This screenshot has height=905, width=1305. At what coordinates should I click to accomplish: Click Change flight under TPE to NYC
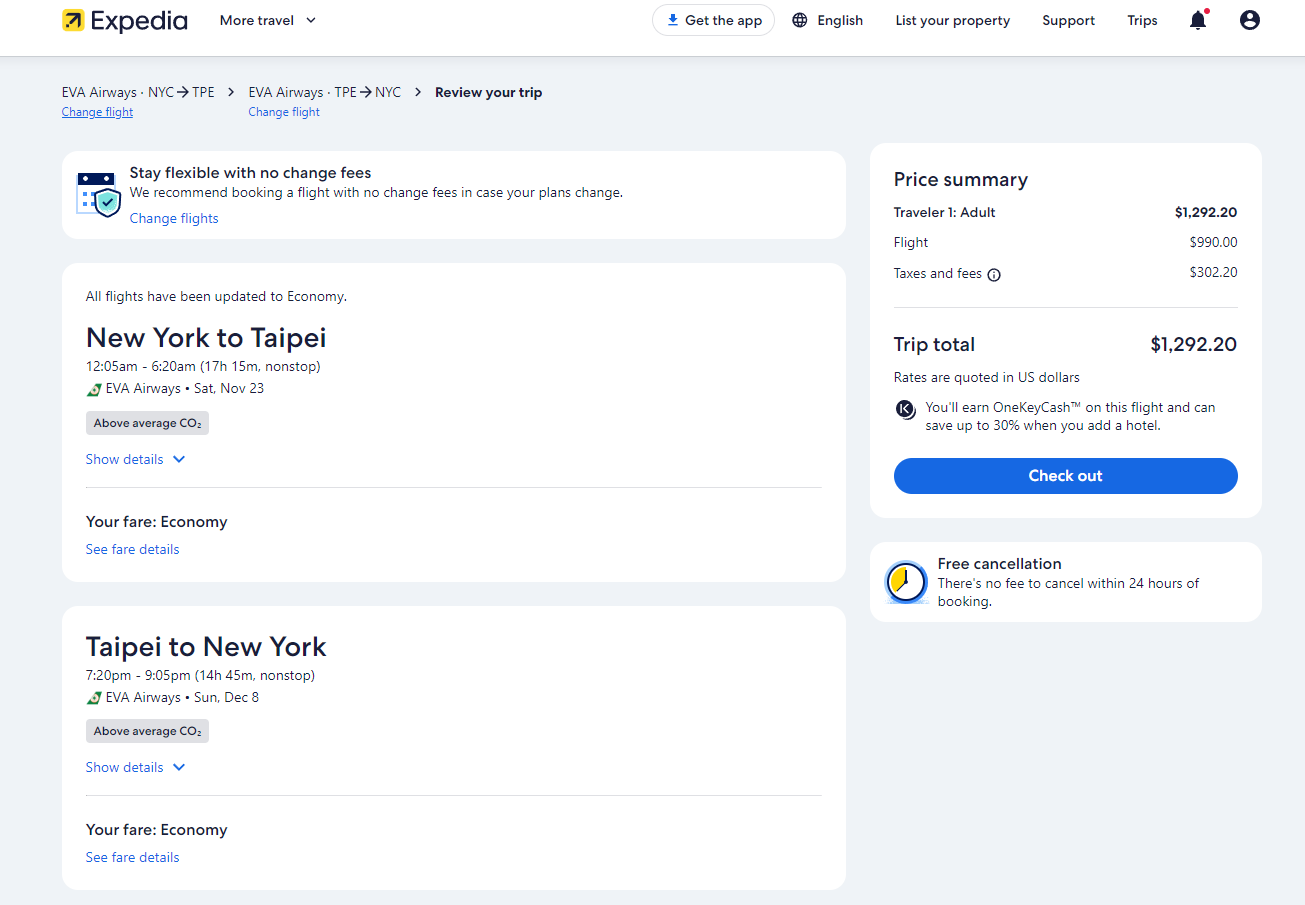click(x=284, y=112)
